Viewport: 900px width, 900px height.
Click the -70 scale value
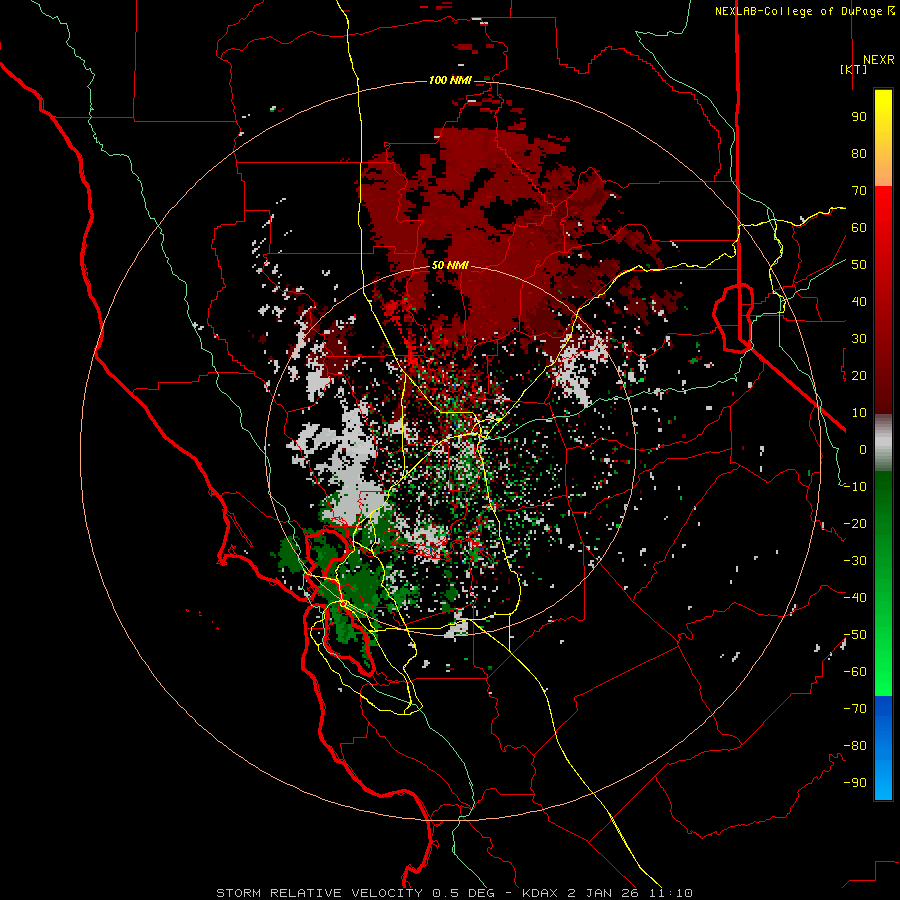click(x=855, y=709)
